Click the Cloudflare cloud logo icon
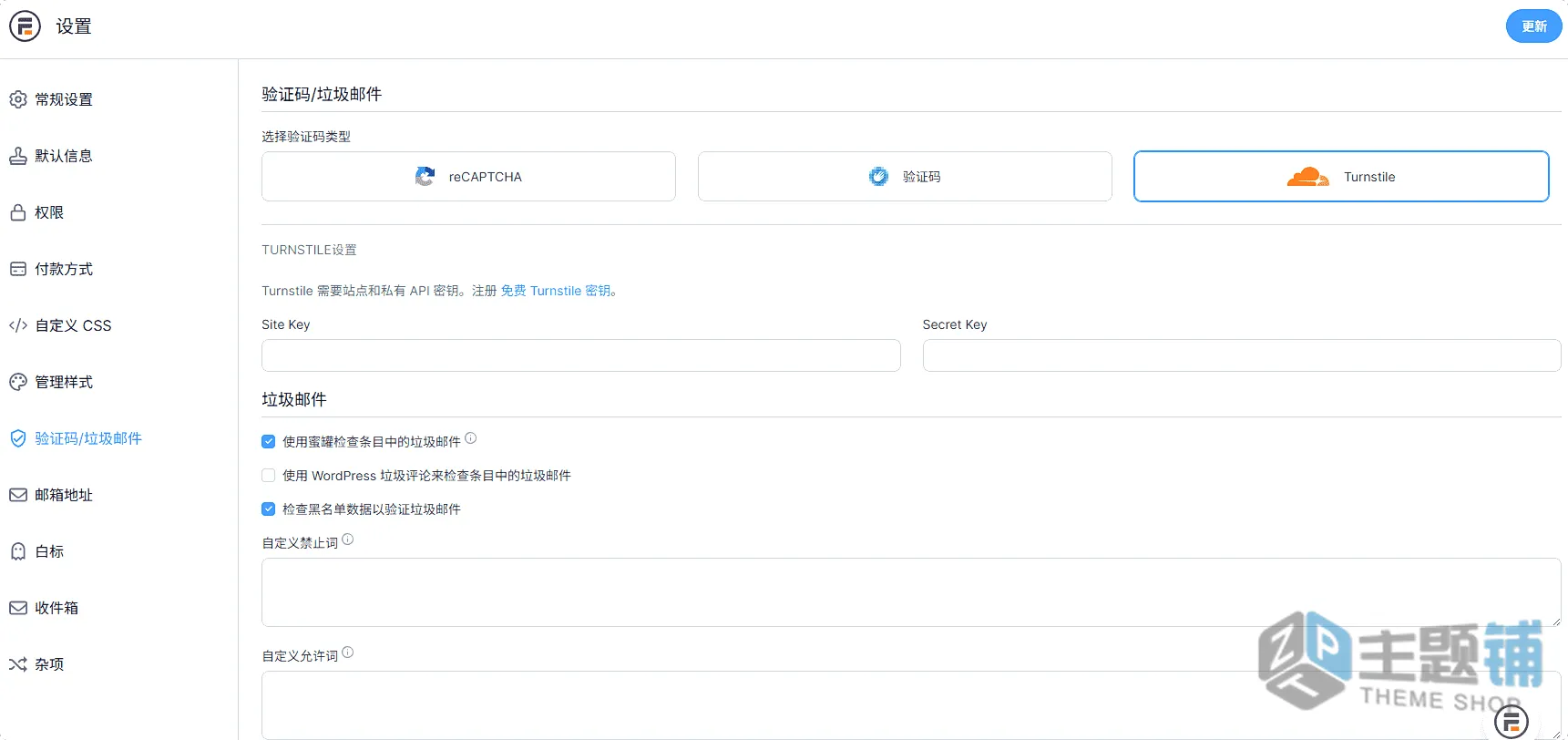 tap(1308, 177)
